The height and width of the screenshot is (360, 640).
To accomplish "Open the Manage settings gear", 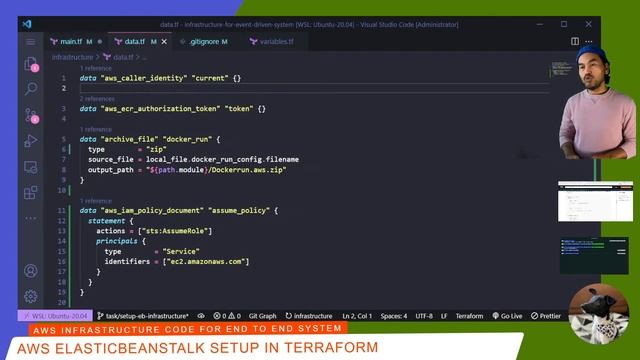I will 31,296.
